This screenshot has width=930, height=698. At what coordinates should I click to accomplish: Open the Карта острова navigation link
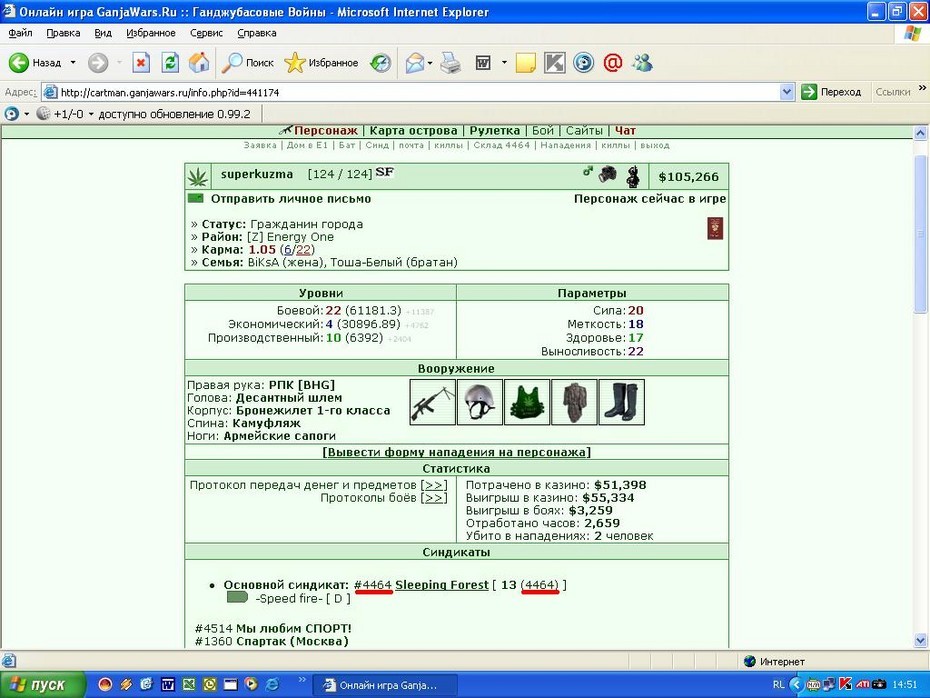pos(413,130)
